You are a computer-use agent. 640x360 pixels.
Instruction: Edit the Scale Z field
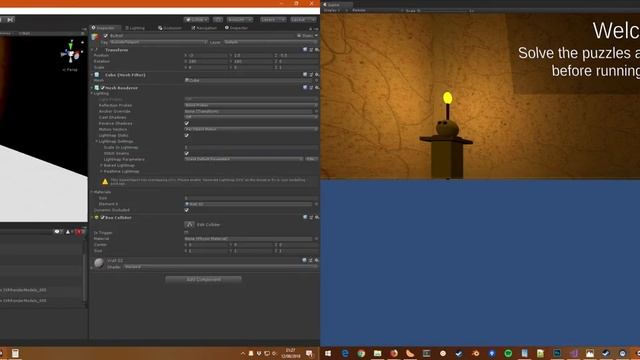[x=298, y=67]
